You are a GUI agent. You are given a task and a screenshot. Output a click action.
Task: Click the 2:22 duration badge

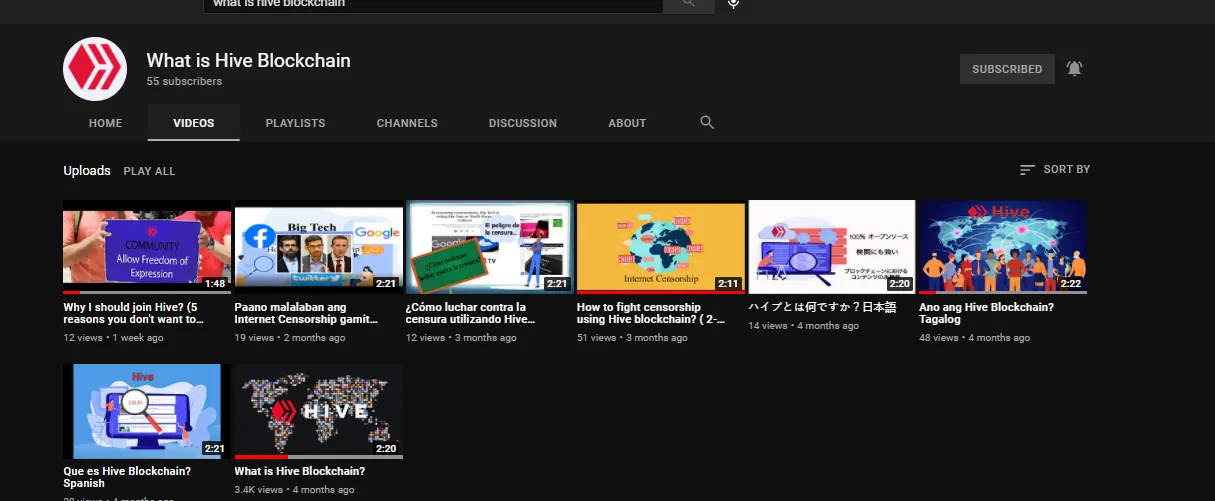(x=1071, y=284)
